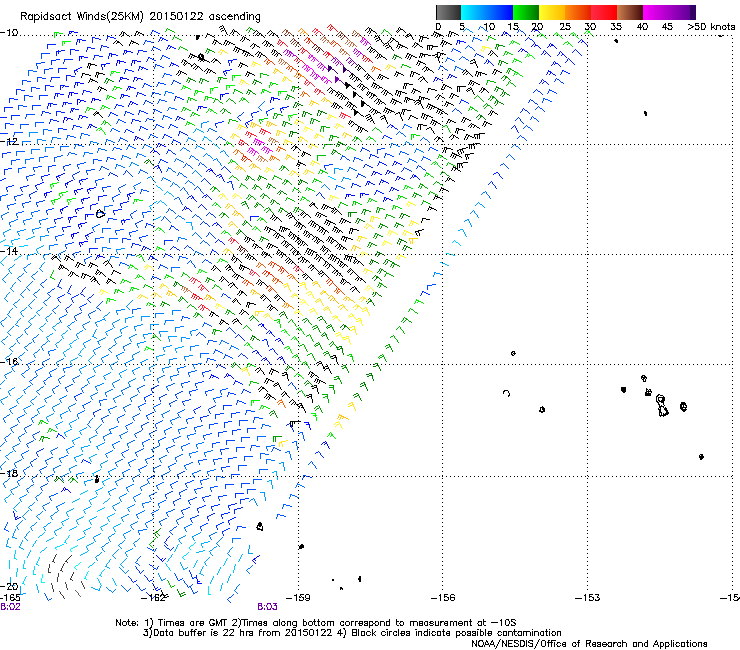The width and height of the screenshot is (740, 650).
Task: Click the '-156' longitude axis label
Action: (443, 598)
